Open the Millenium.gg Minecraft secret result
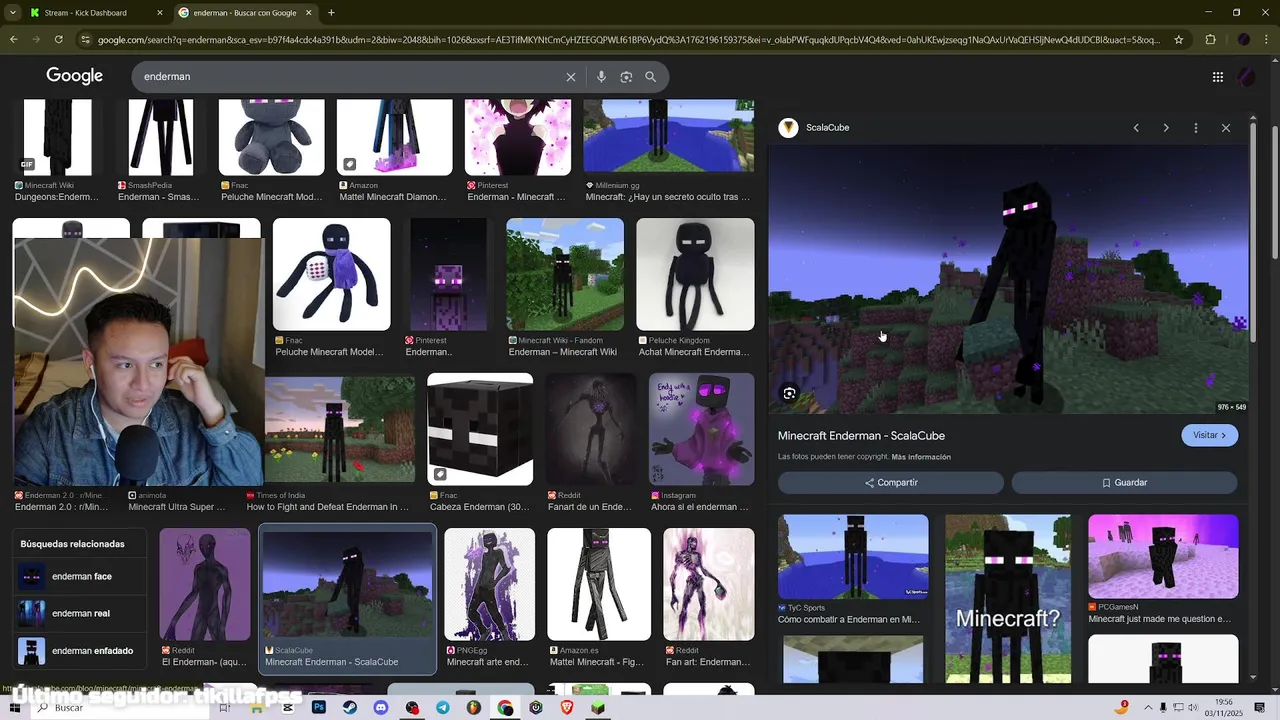 [x=668, y=137]
